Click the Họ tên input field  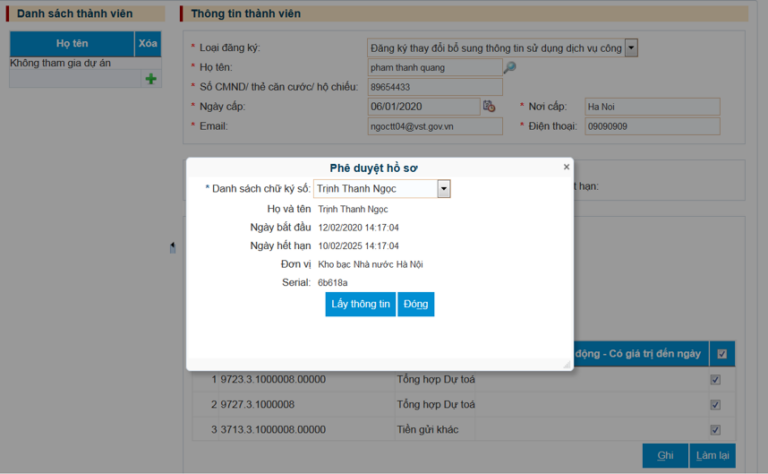pyautogui.click(x=435, y=67)
